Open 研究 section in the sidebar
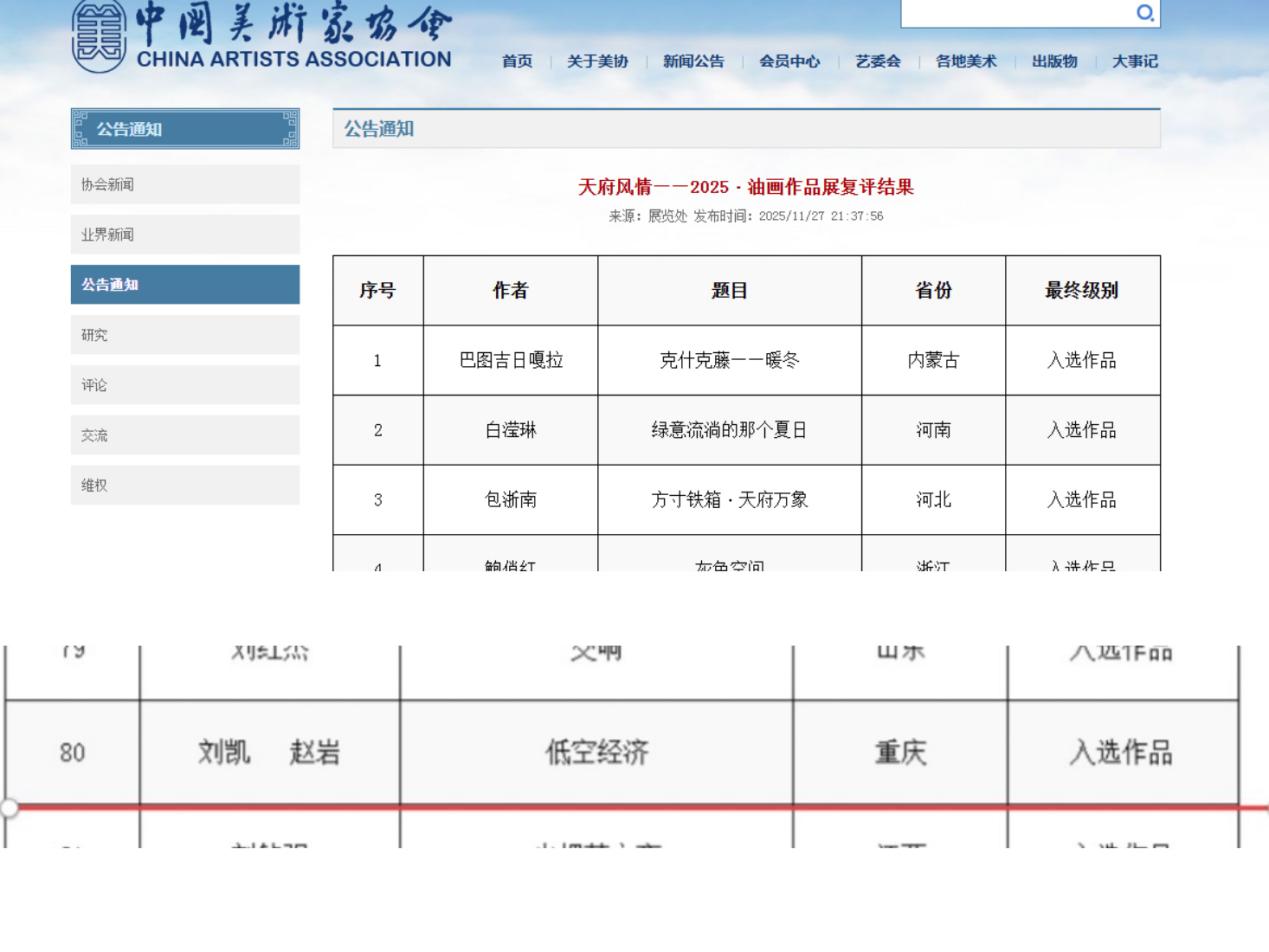The height and width of the screenshot is (952, 1269). [x=185, y=335]
